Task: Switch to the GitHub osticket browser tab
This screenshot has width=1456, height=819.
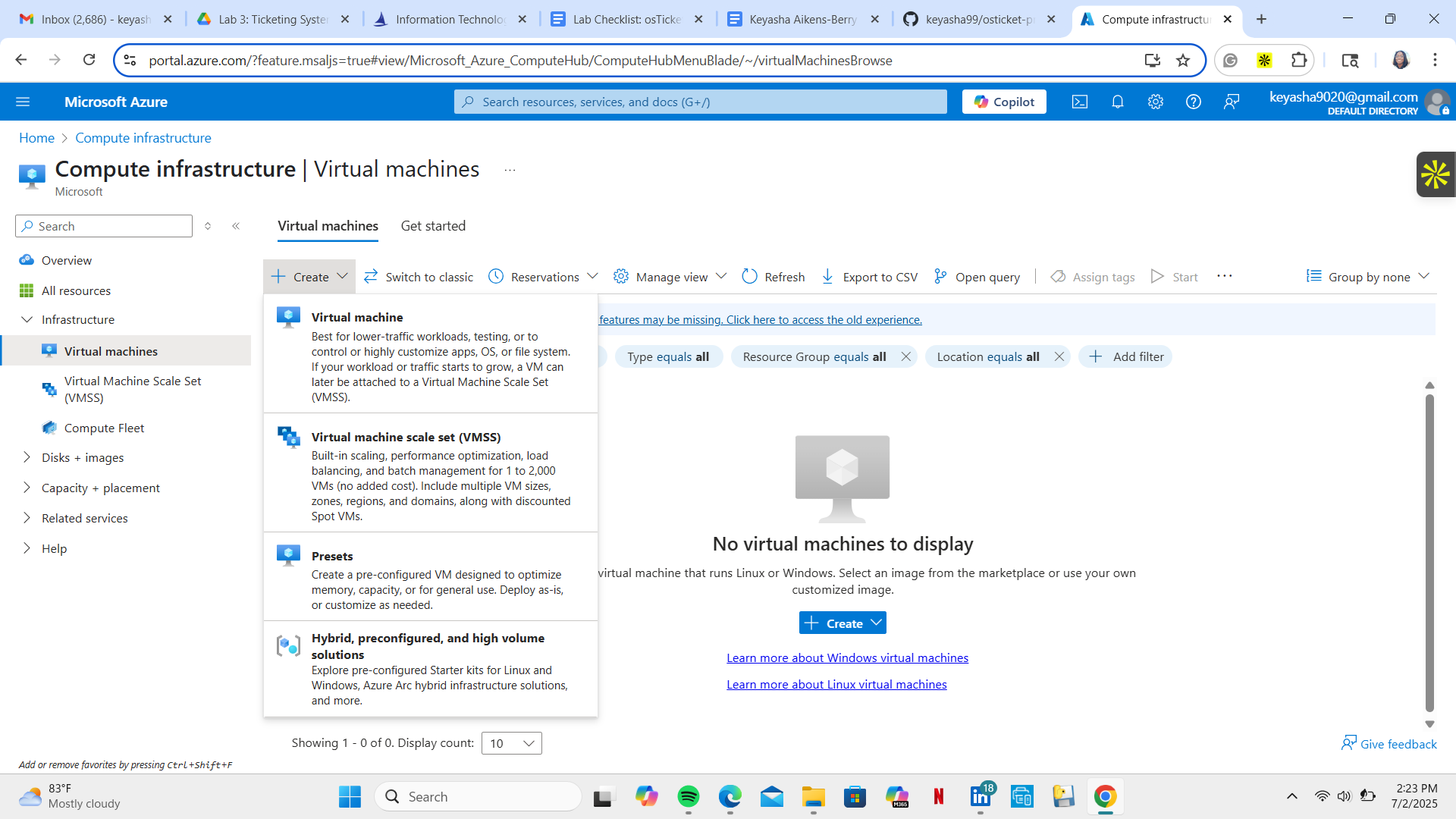Action: coord(979,19)
